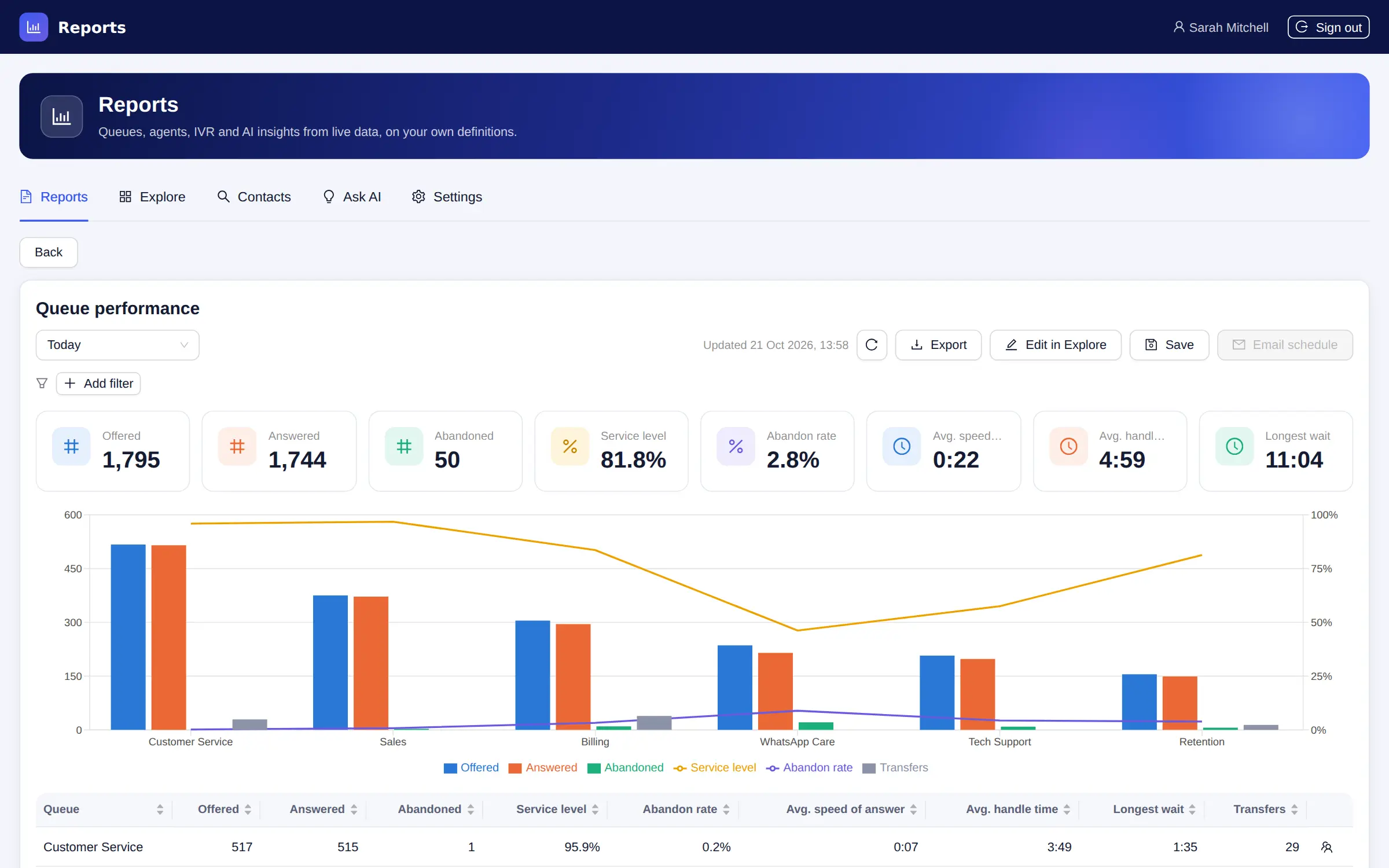Click the Back button

(49, 252)
